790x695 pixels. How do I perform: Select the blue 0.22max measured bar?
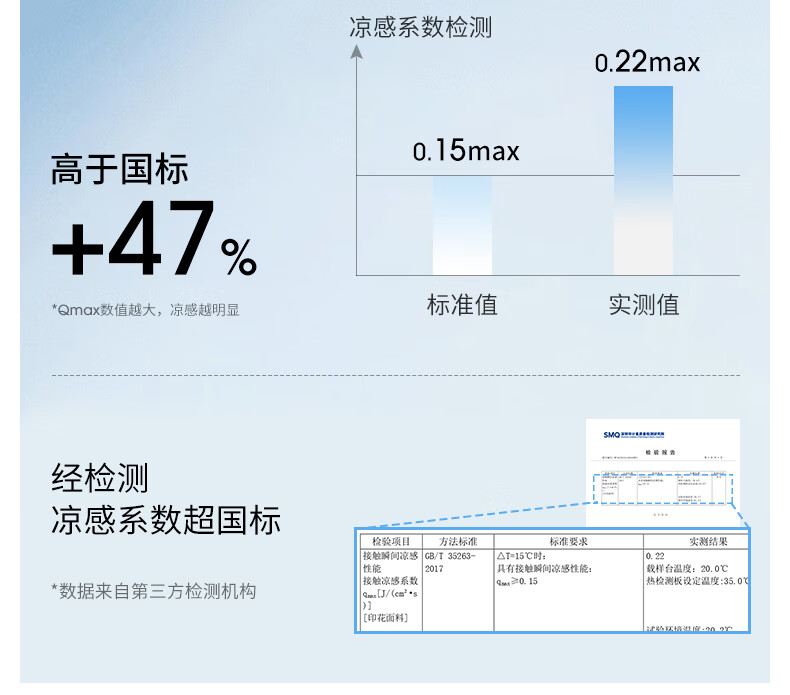tap(643, 180)
